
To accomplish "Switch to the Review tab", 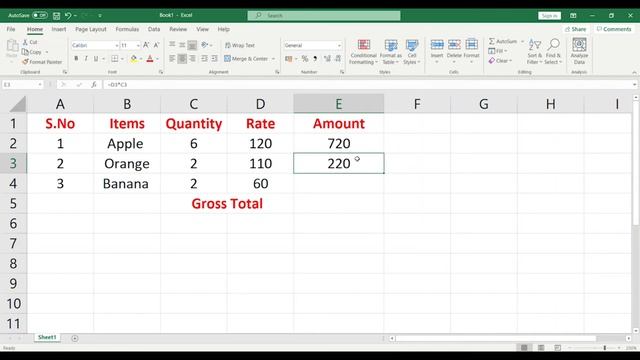I will (x=178, y=29).
